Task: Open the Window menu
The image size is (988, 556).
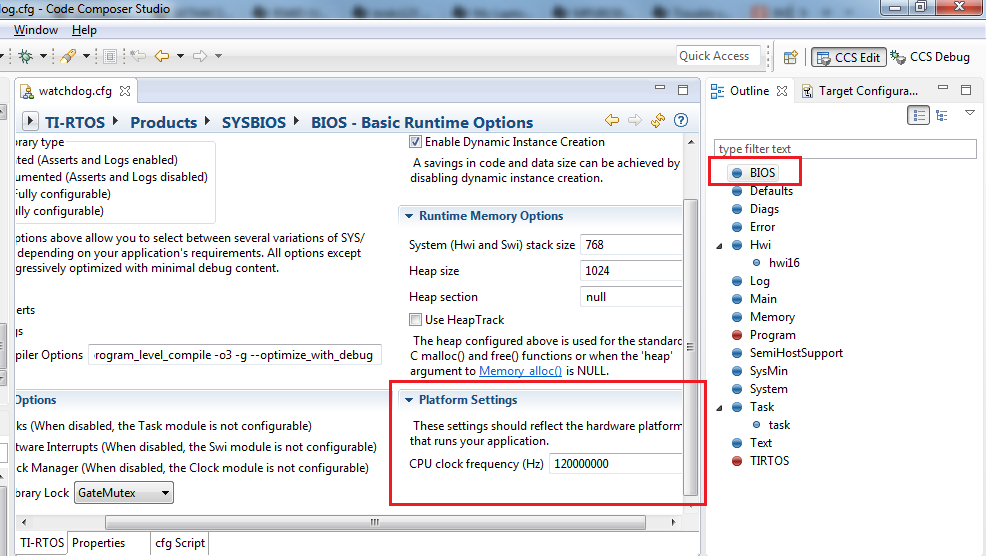Action: click(36, 30)
